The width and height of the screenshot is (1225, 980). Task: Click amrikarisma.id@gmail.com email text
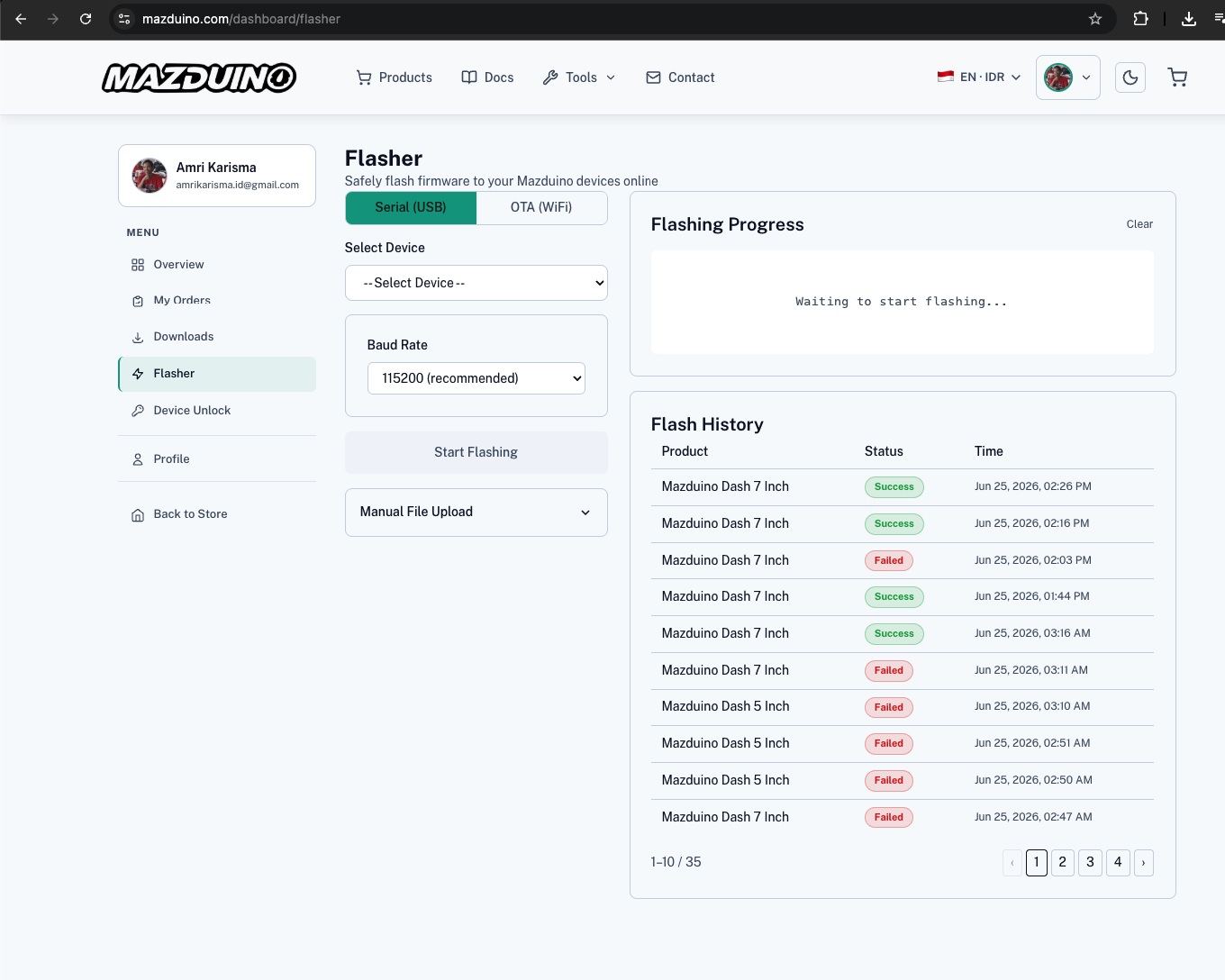click(x=237, y=186)
